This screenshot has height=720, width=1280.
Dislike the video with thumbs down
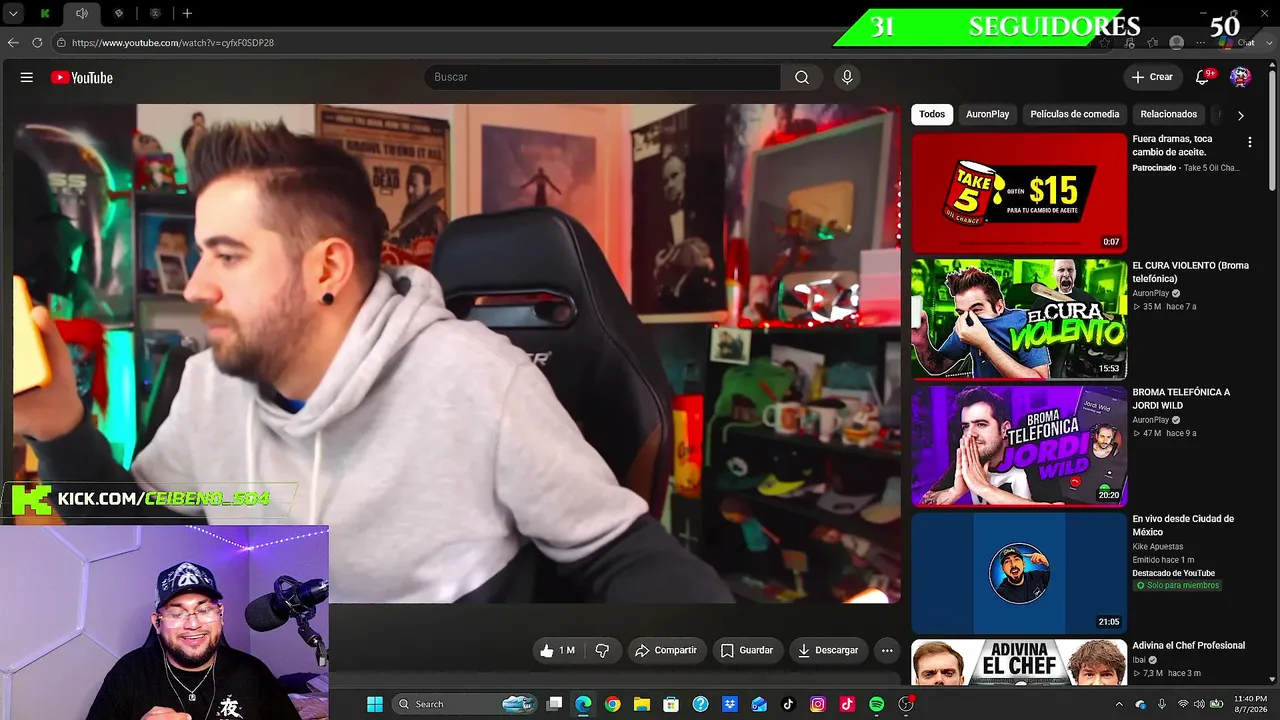tap(602, 650)
